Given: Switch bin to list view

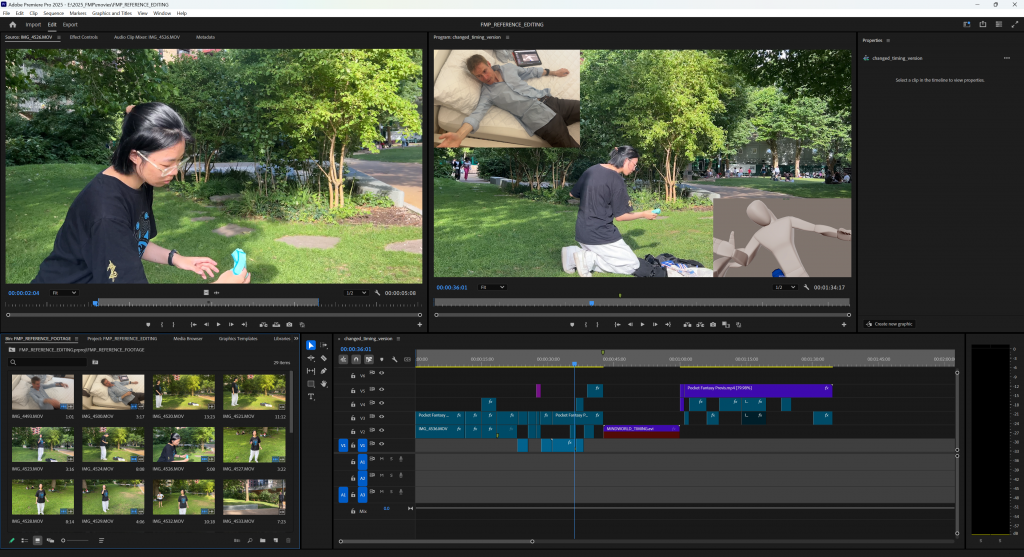Looking at the screenshot, I should tap(25, 540).
